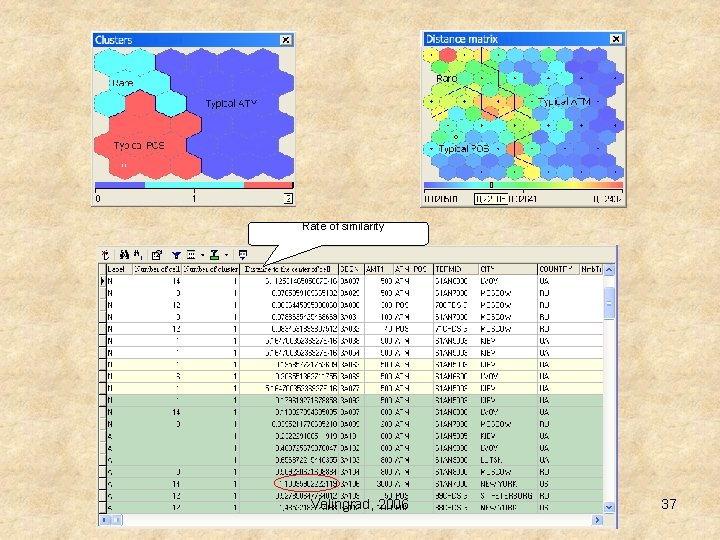Click the green highlight/export icon
720x540 pixels.
[214, 255]
